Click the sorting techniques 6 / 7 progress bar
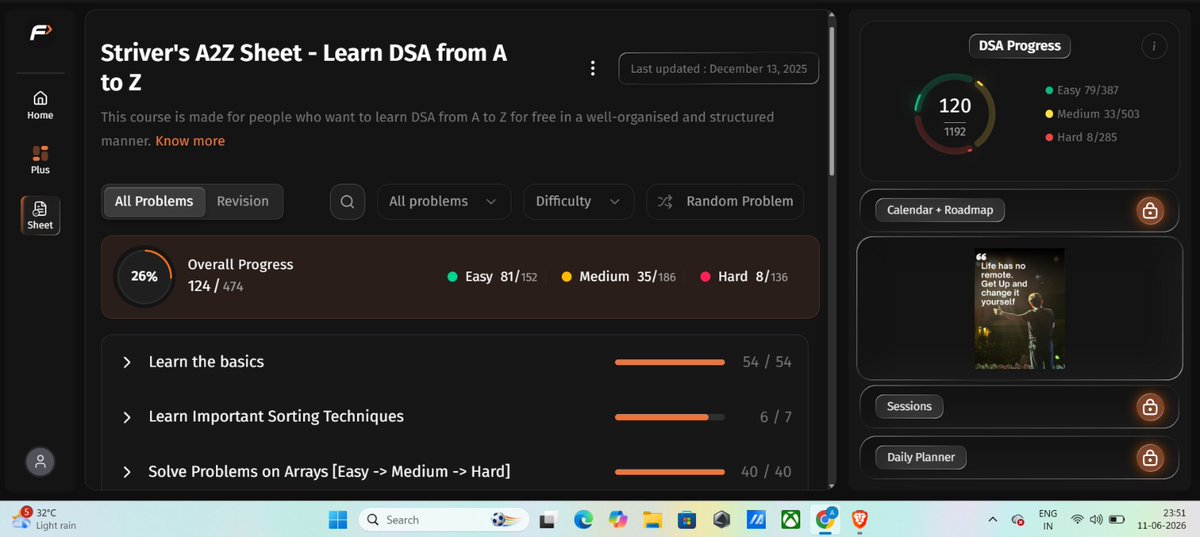The width and height of the screenshot is (1200, 537). coord(670,417)
